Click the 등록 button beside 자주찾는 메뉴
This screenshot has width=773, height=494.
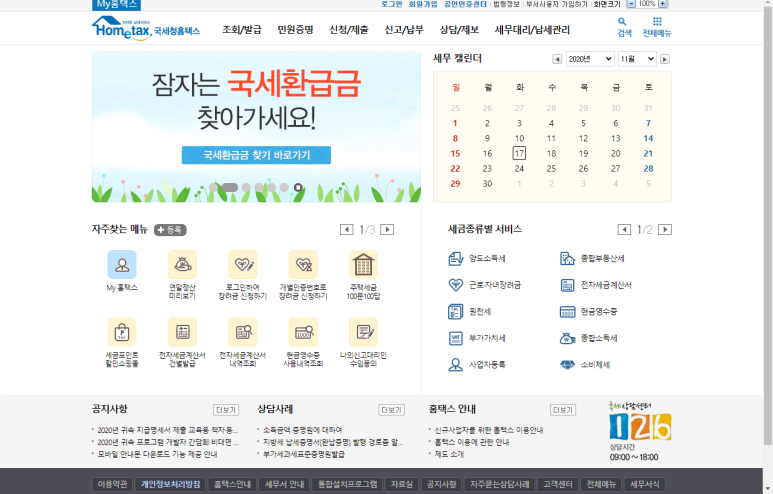coord(170,230)
